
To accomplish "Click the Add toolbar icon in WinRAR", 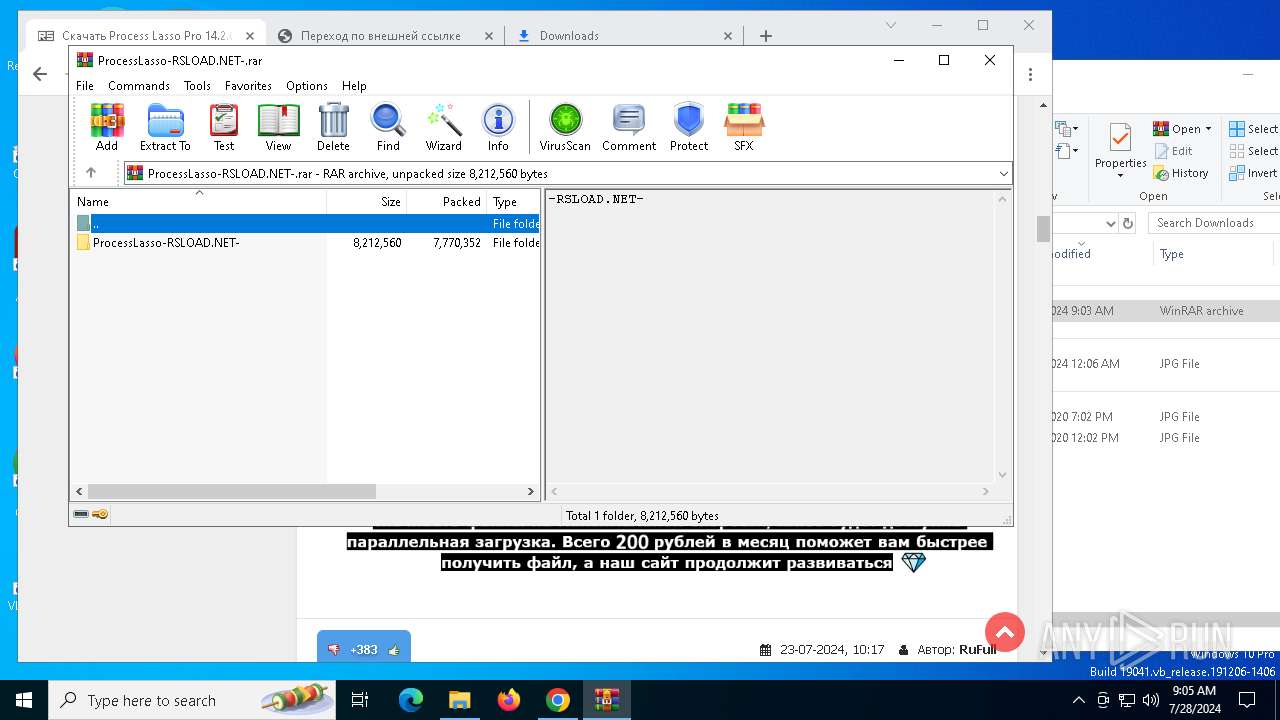I will [107, 127].
